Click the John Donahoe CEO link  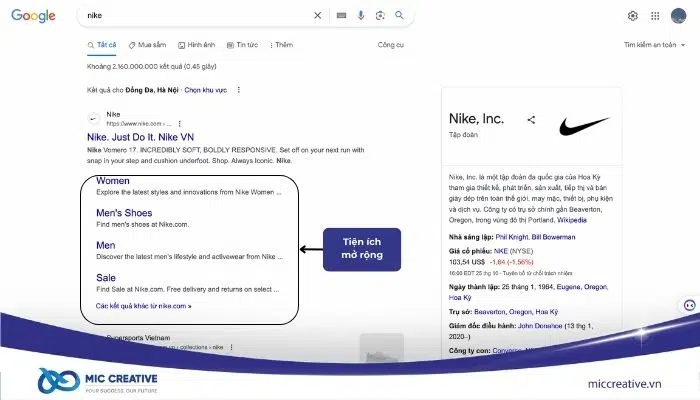point(540,326)
